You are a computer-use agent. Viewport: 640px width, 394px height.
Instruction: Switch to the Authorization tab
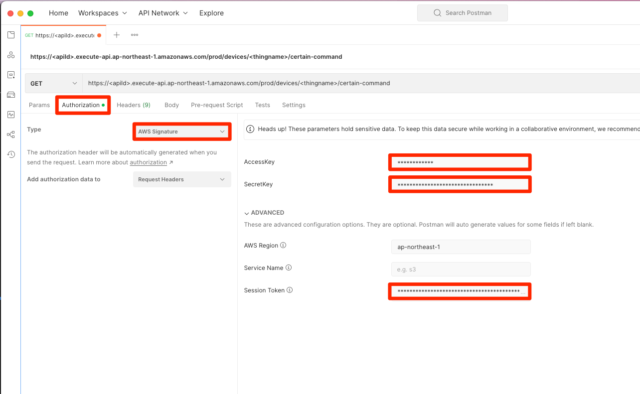tap(83, 105)
